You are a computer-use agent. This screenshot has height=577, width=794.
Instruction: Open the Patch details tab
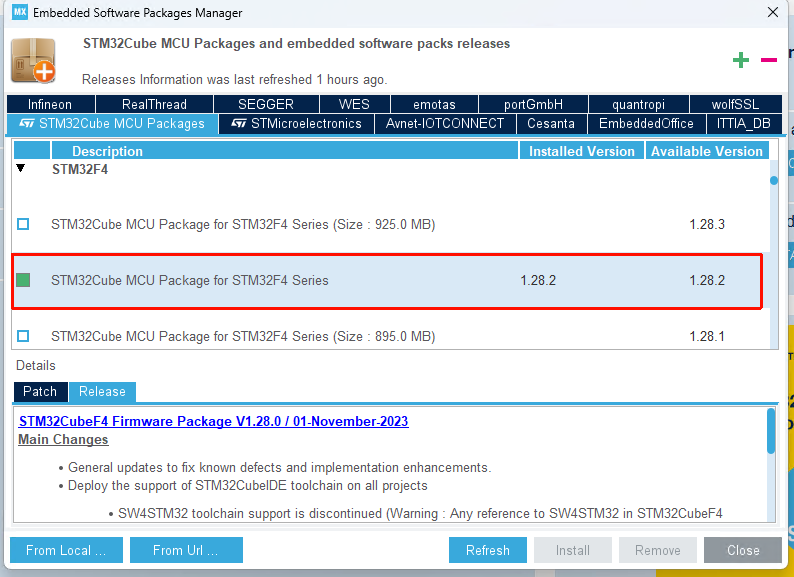[40, 391]
